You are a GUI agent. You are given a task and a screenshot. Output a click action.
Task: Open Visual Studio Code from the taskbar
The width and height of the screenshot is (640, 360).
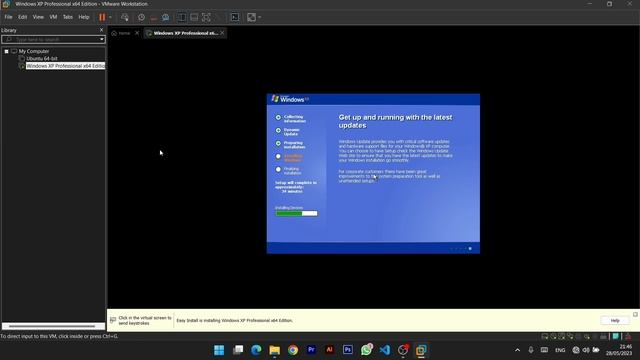click(384, 350)
